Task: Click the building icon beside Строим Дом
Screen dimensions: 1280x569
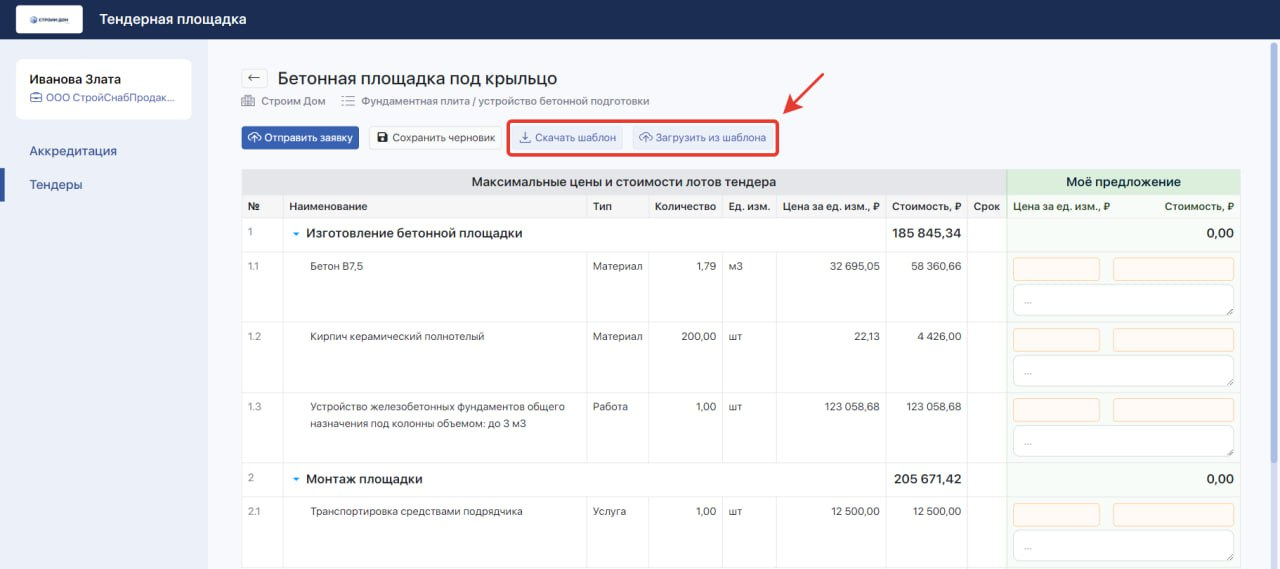Action: tap(248, 101)
